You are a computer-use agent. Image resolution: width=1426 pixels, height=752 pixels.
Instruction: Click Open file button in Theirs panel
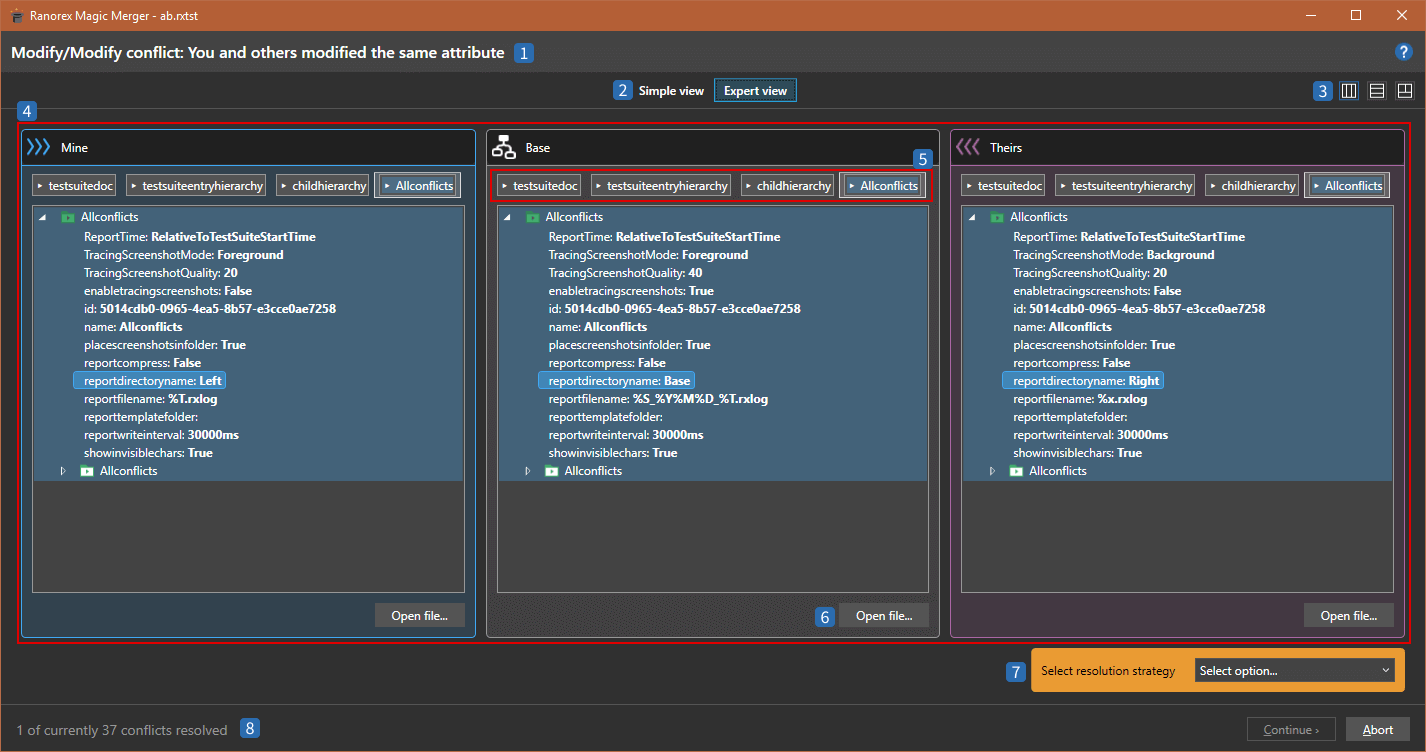1349,615
